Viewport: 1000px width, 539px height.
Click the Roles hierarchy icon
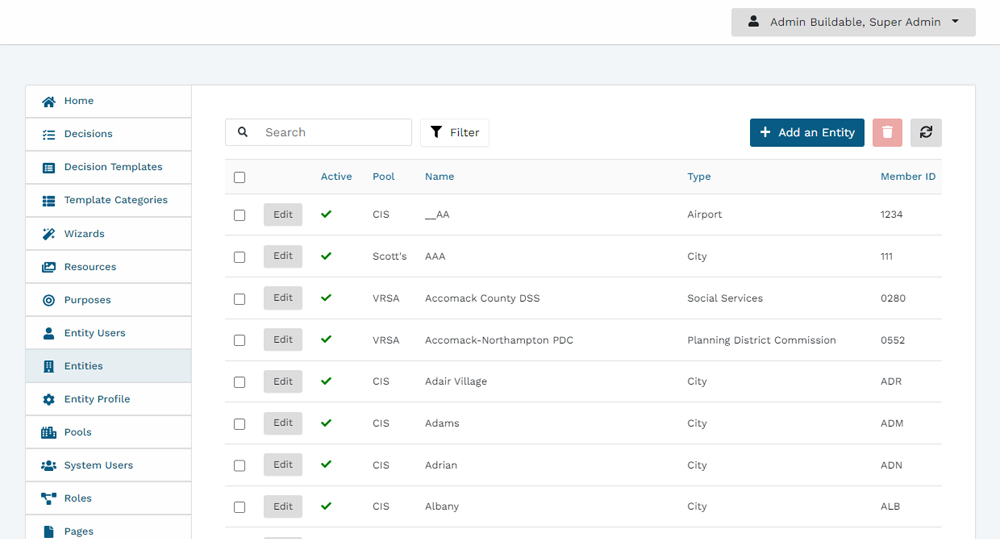coord(48,499)
